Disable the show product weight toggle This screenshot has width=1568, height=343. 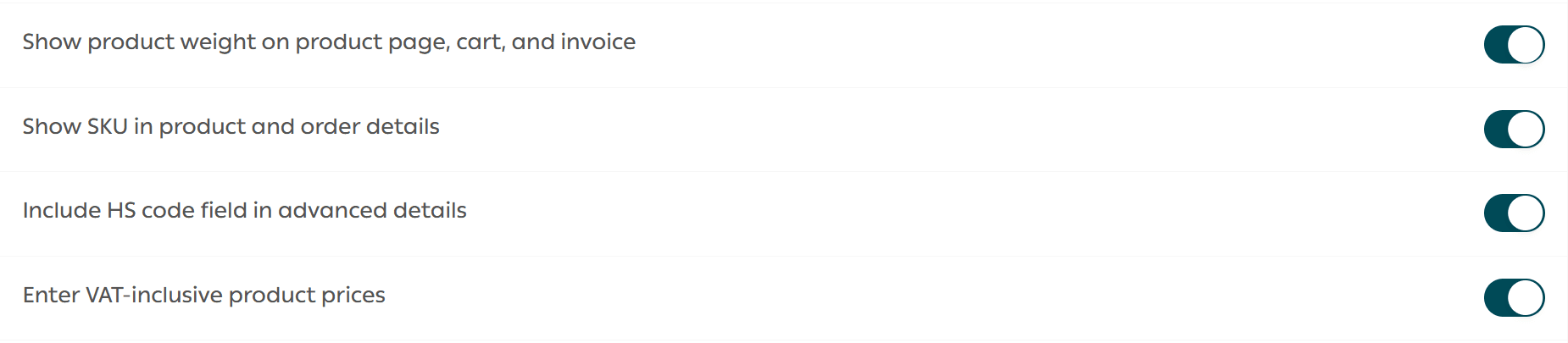1514,45
